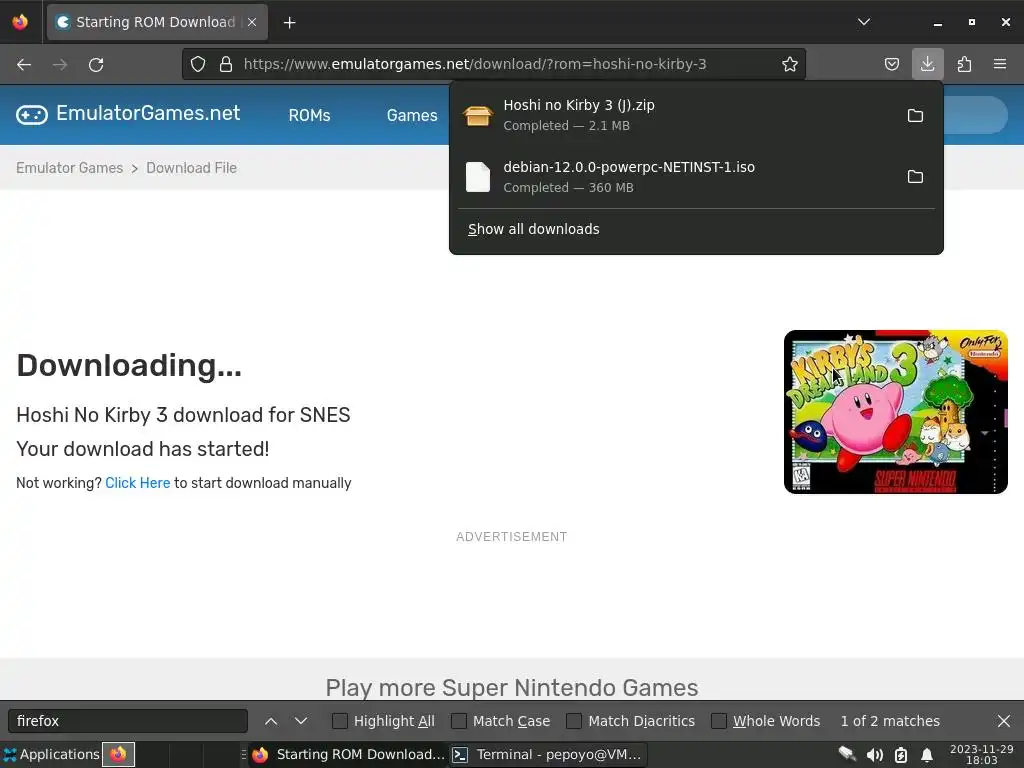Open the Games navigation item
The width and height of the screenshot is (1024, 768).
point(412,115)
